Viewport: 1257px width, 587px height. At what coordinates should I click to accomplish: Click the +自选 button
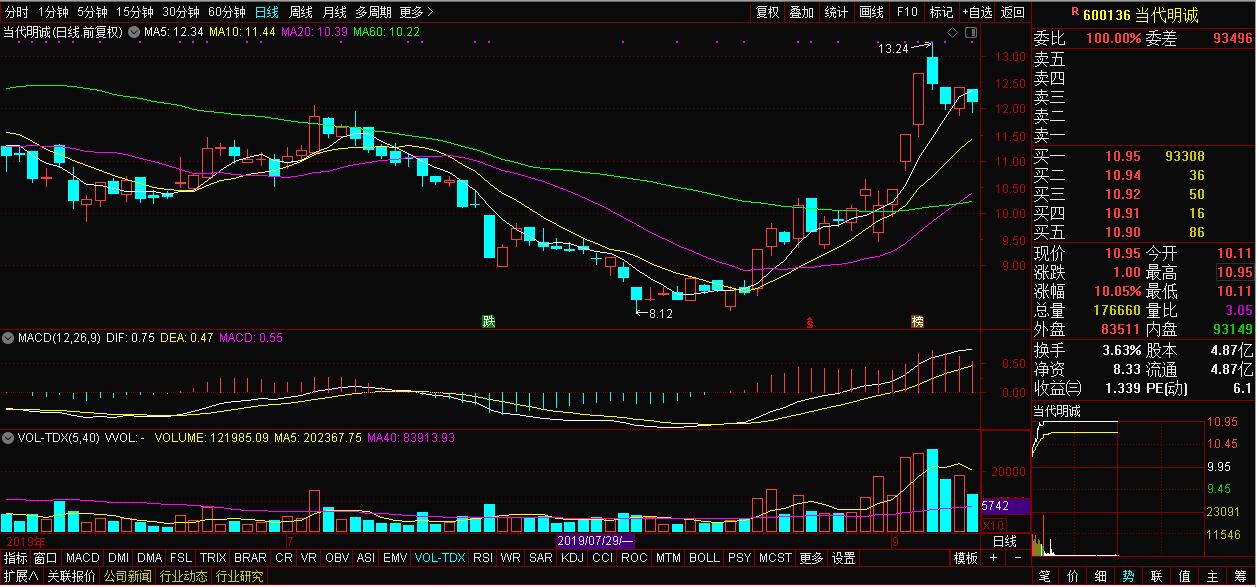coord(977,12)
